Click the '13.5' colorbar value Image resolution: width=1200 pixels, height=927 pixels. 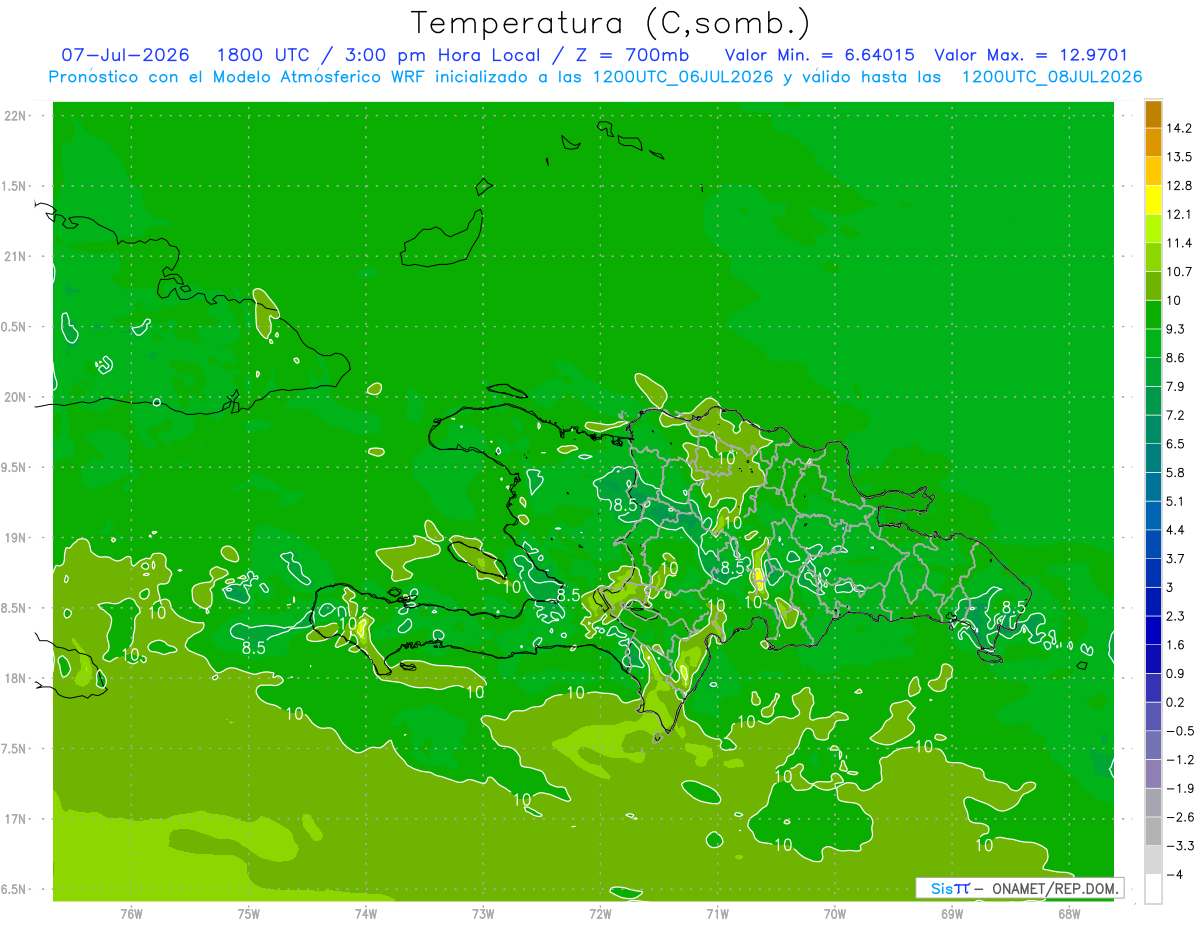point(1179,157)
